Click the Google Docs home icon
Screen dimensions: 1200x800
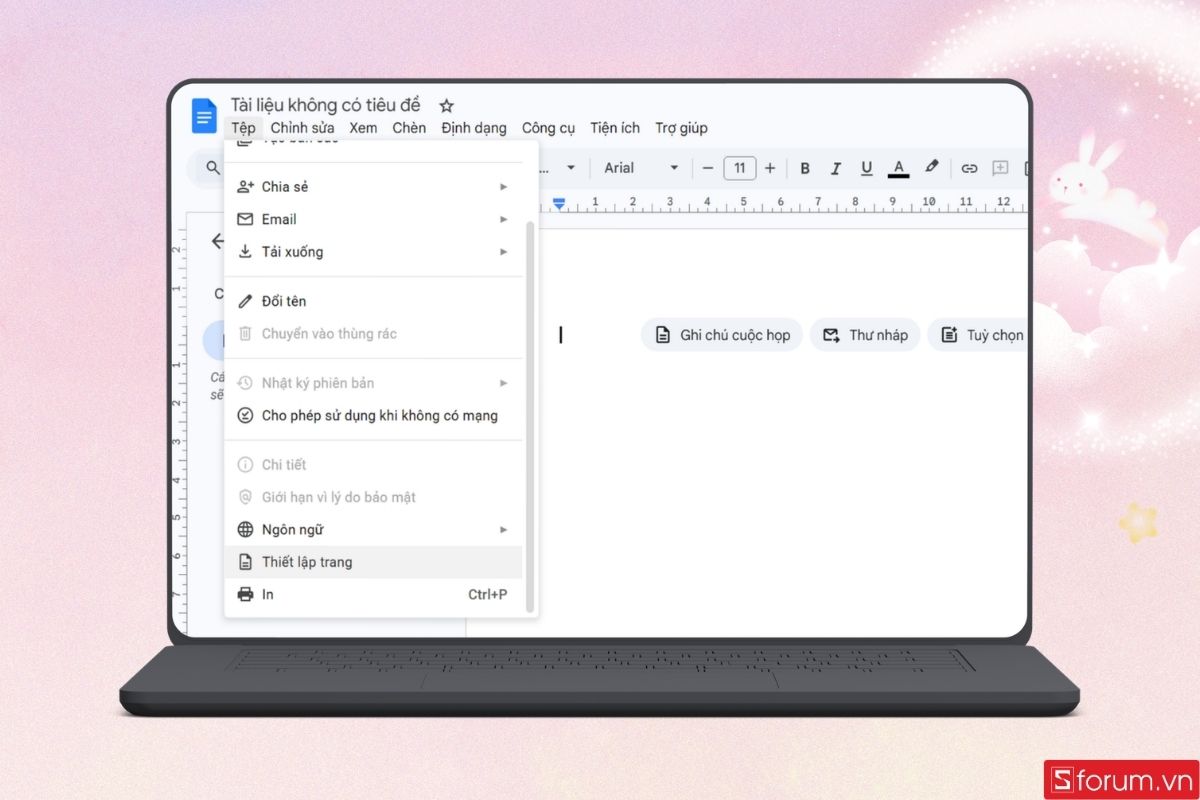[x=204, y=116]
